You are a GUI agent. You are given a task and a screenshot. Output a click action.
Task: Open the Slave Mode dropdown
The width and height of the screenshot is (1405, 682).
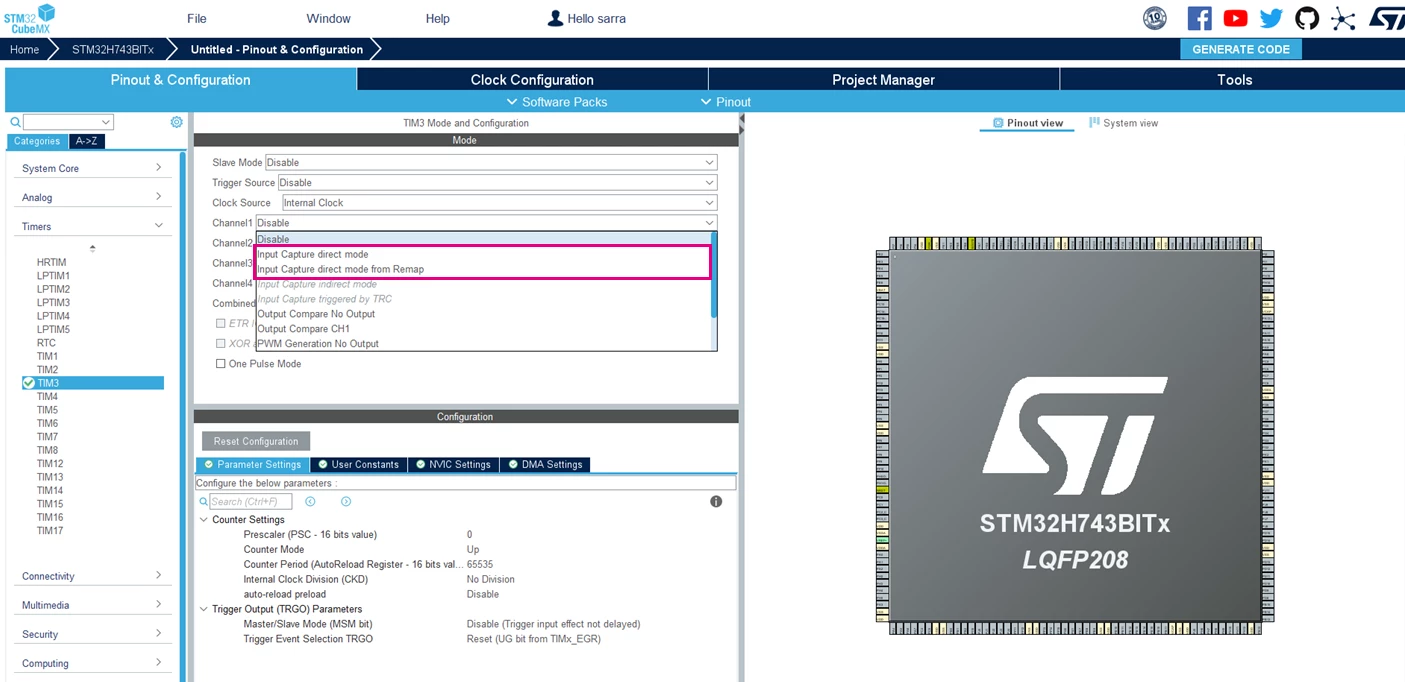(x=491, y=162)
